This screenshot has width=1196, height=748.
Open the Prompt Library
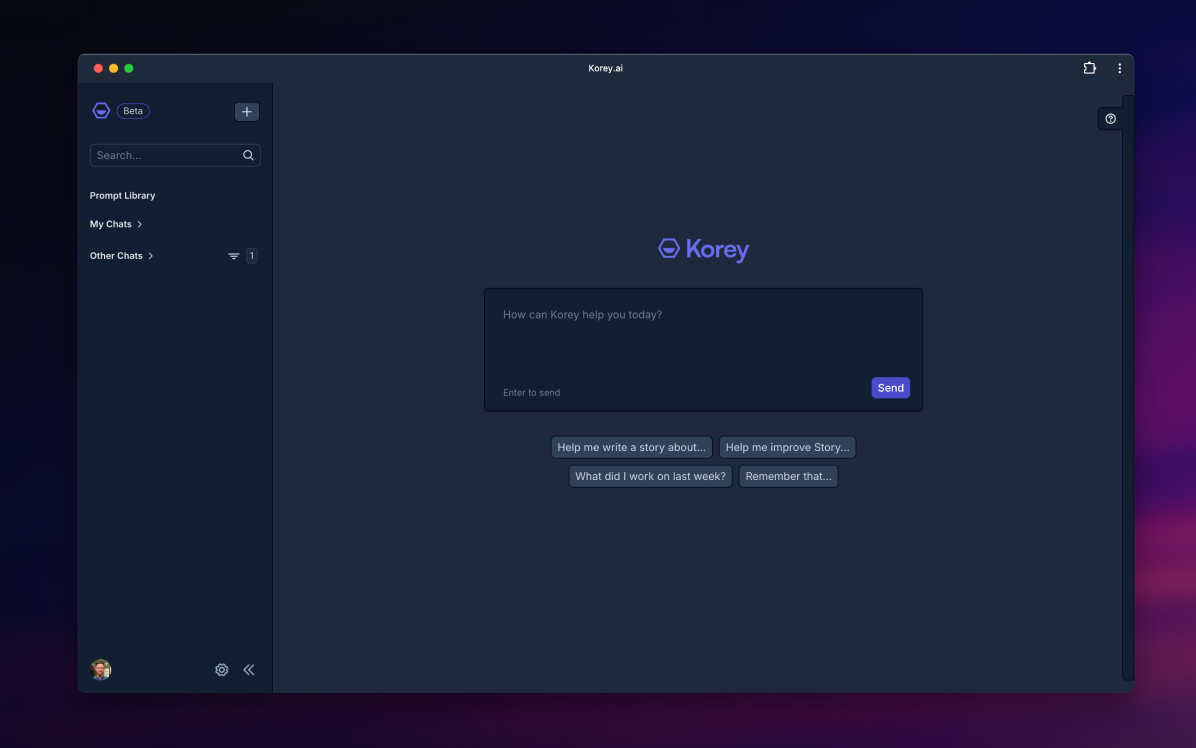coord(122,196)
